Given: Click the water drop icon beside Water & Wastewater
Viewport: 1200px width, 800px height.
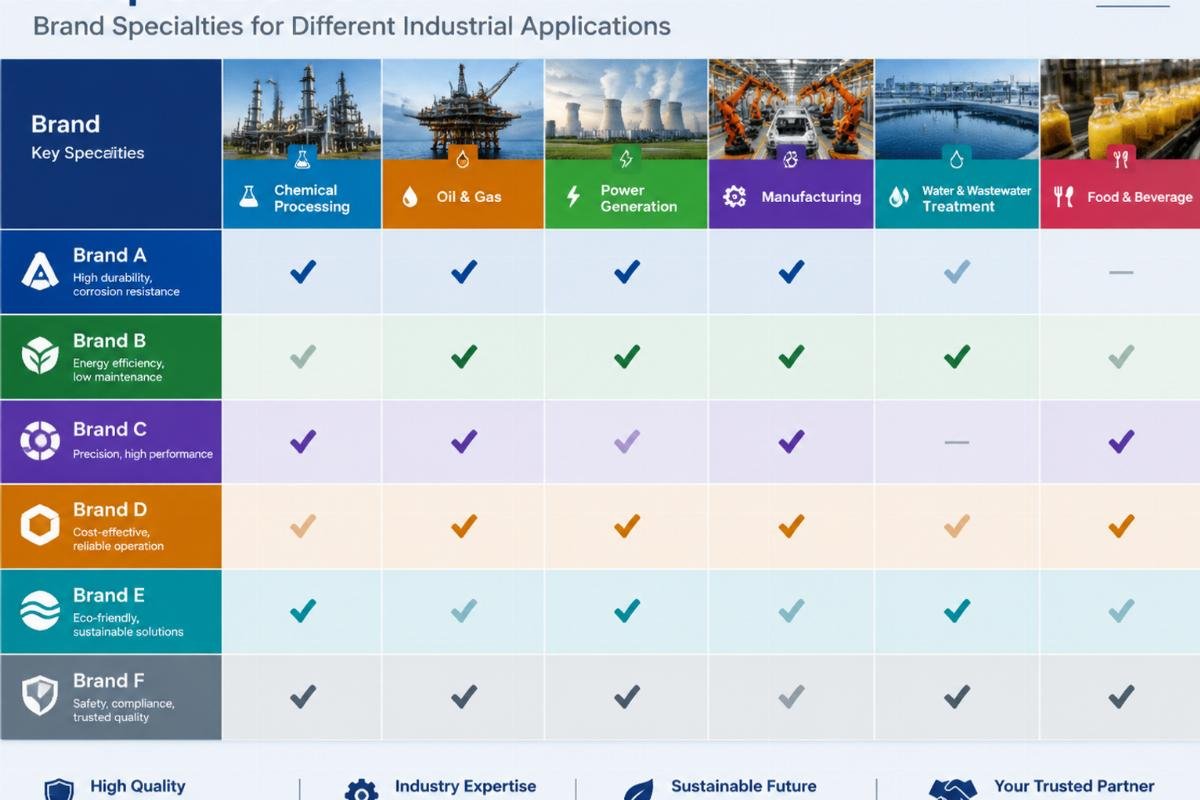Looking at the screenshot, I should (x=898, y=197).
